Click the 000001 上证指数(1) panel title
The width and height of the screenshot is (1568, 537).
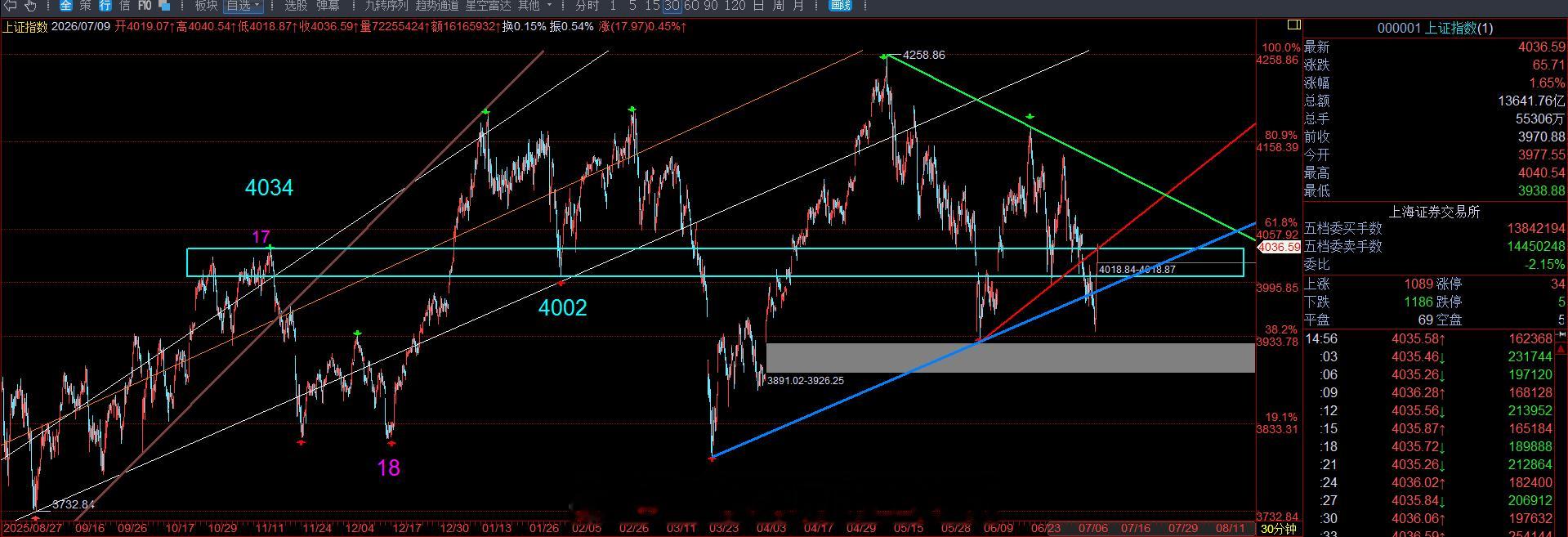point(1435,28)
